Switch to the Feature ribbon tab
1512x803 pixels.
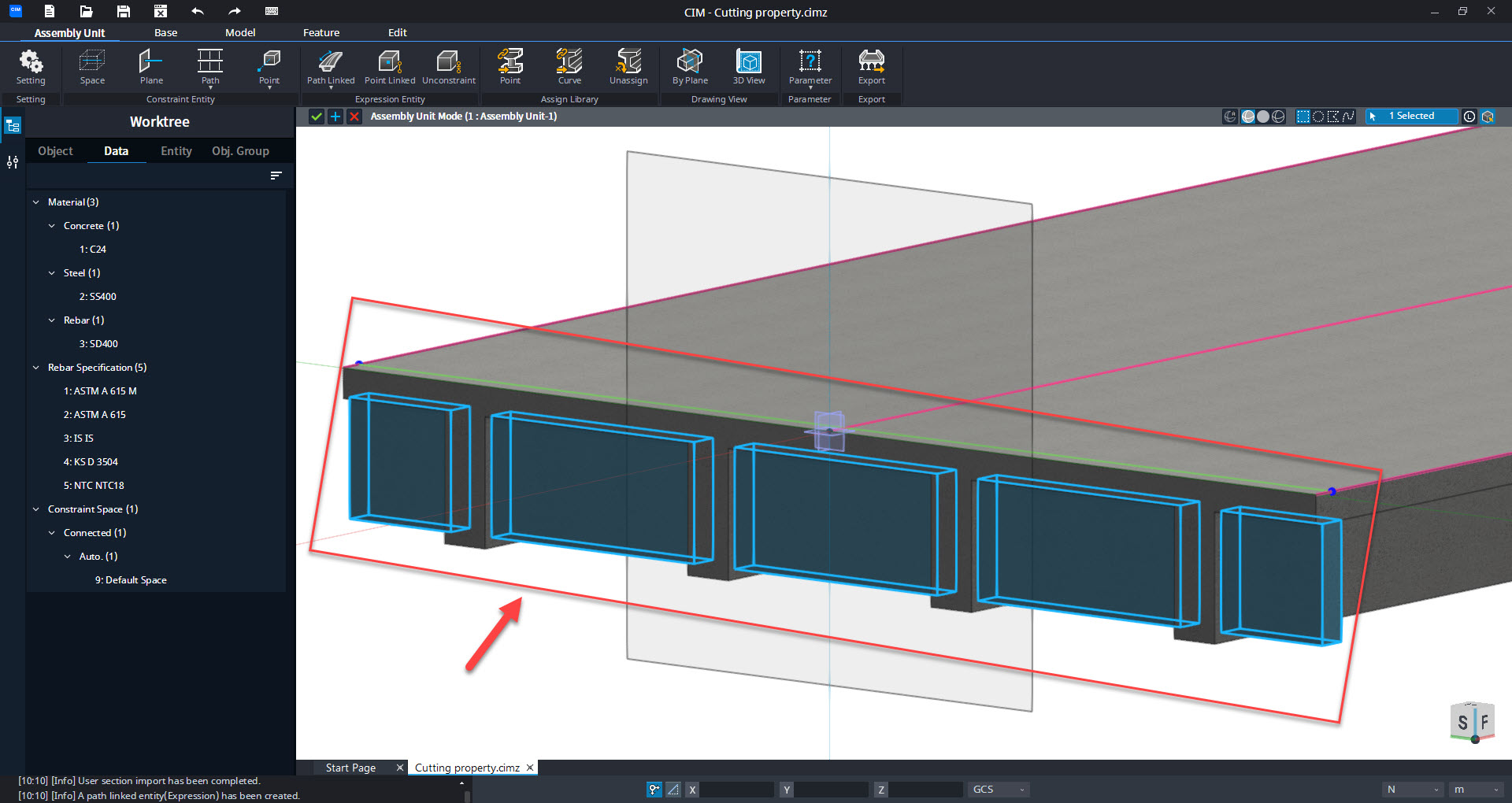(x=321, y=33)
